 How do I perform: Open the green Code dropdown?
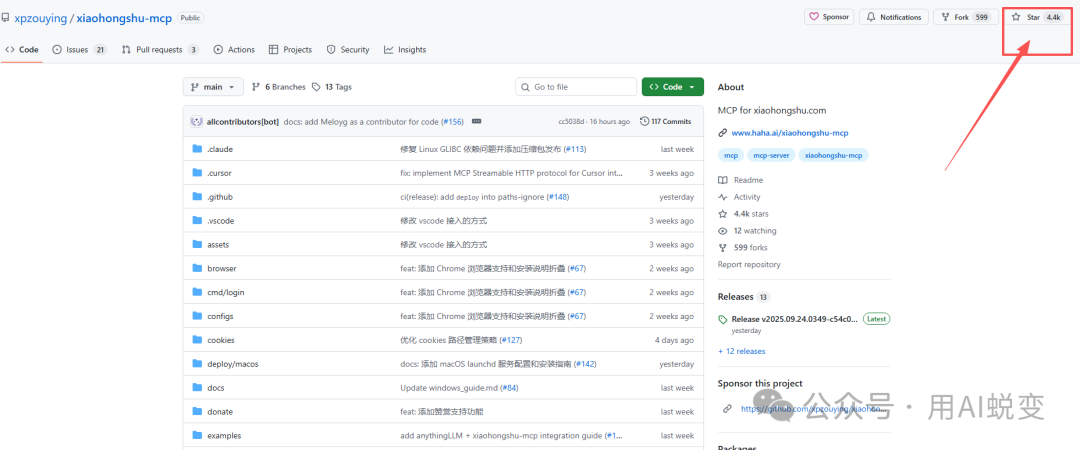(x=672, y=87)
